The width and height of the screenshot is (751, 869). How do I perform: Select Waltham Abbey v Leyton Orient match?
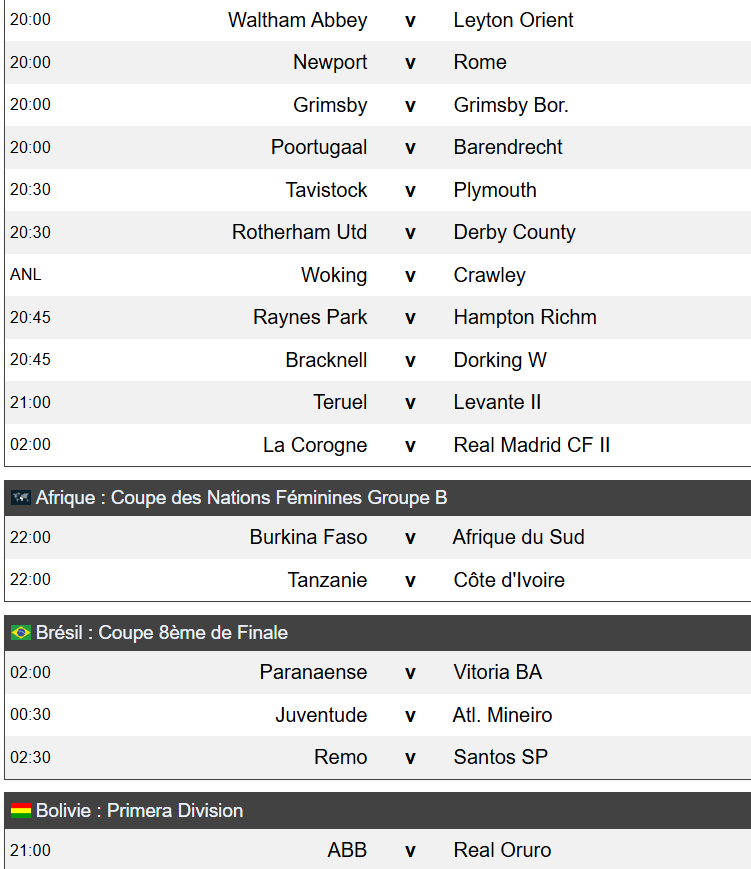pos(378,21)
